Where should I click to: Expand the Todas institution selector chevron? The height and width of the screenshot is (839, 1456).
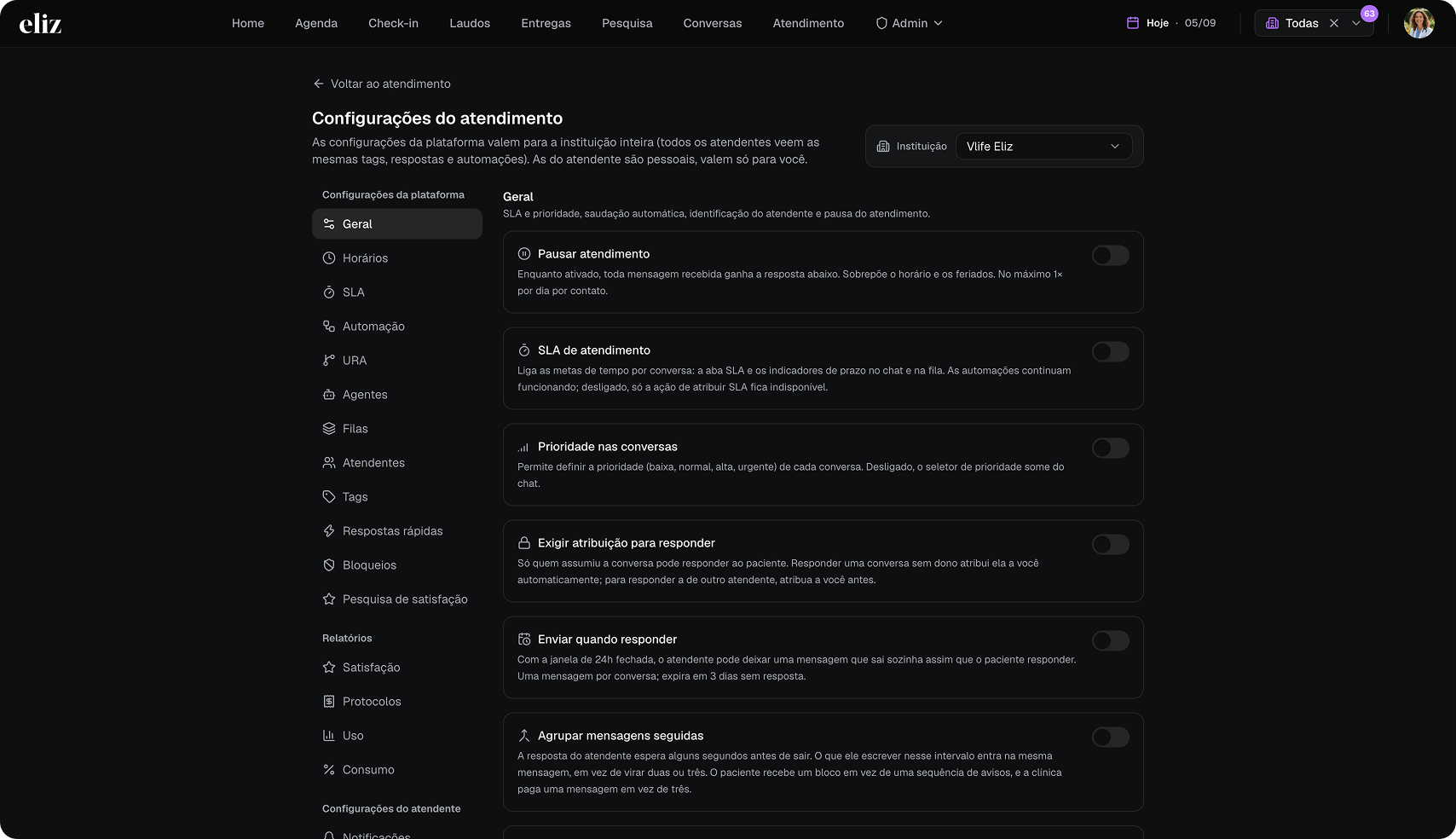point(1356,23)
